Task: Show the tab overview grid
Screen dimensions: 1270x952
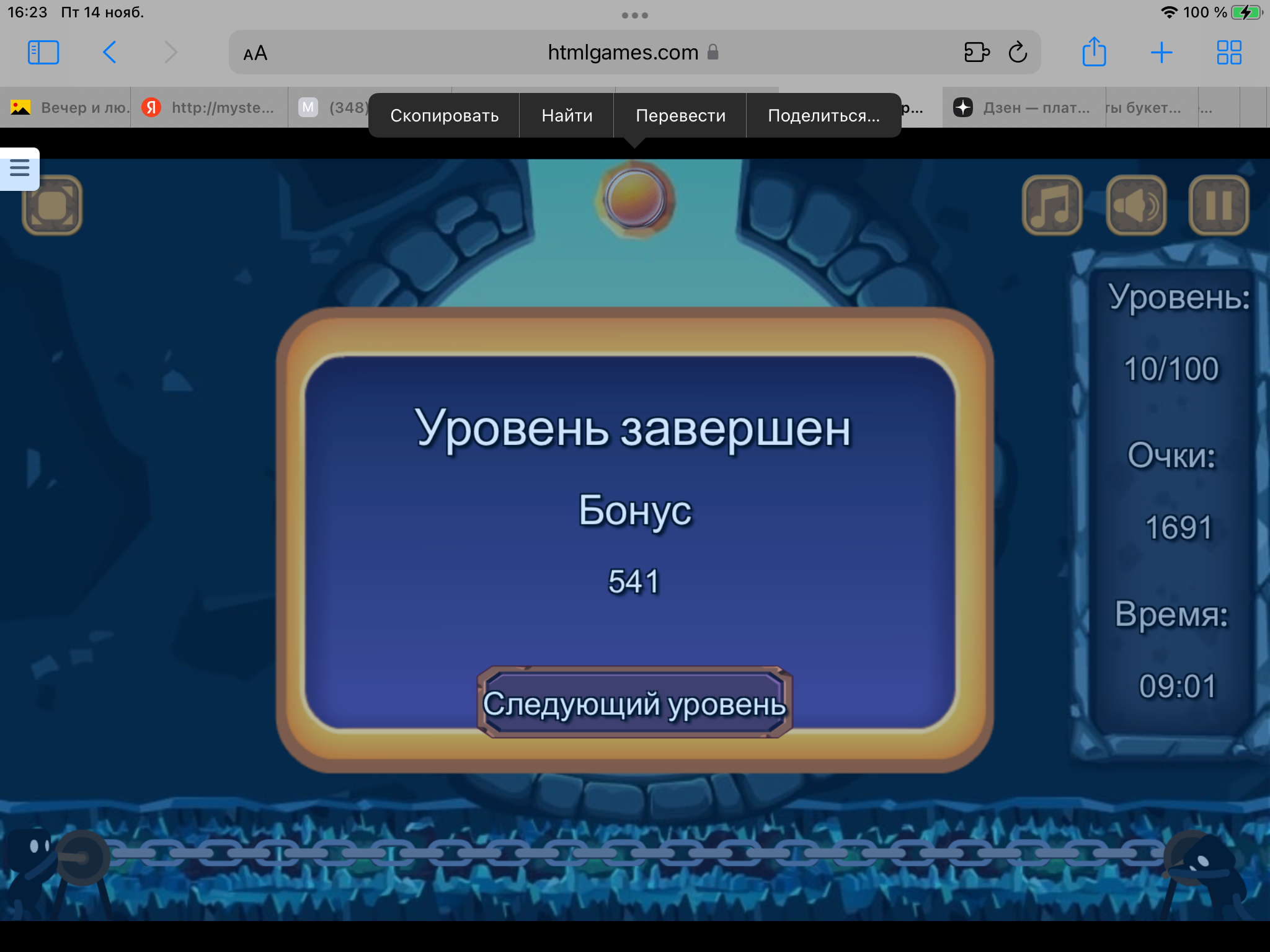Action: (1228, 53)
